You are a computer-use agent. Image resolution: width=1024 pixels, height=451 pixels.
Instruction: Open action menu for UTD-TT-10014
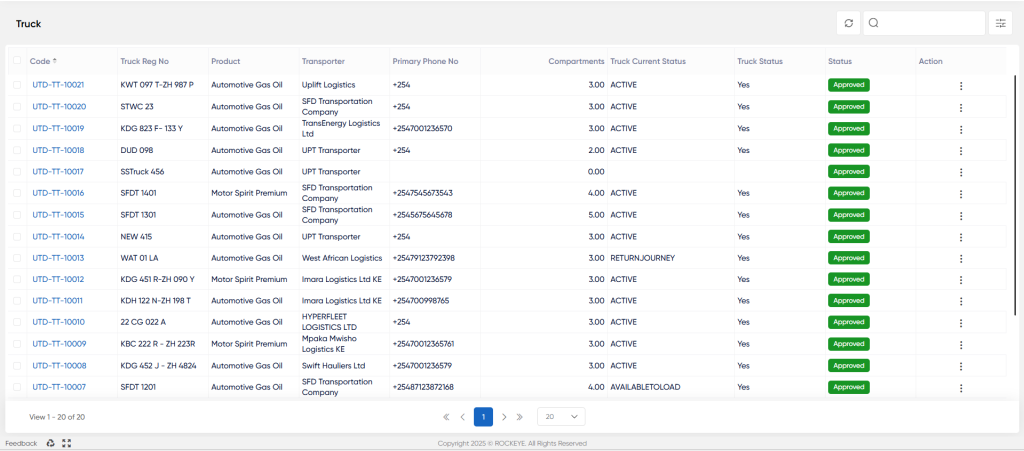tap(961, 237)
